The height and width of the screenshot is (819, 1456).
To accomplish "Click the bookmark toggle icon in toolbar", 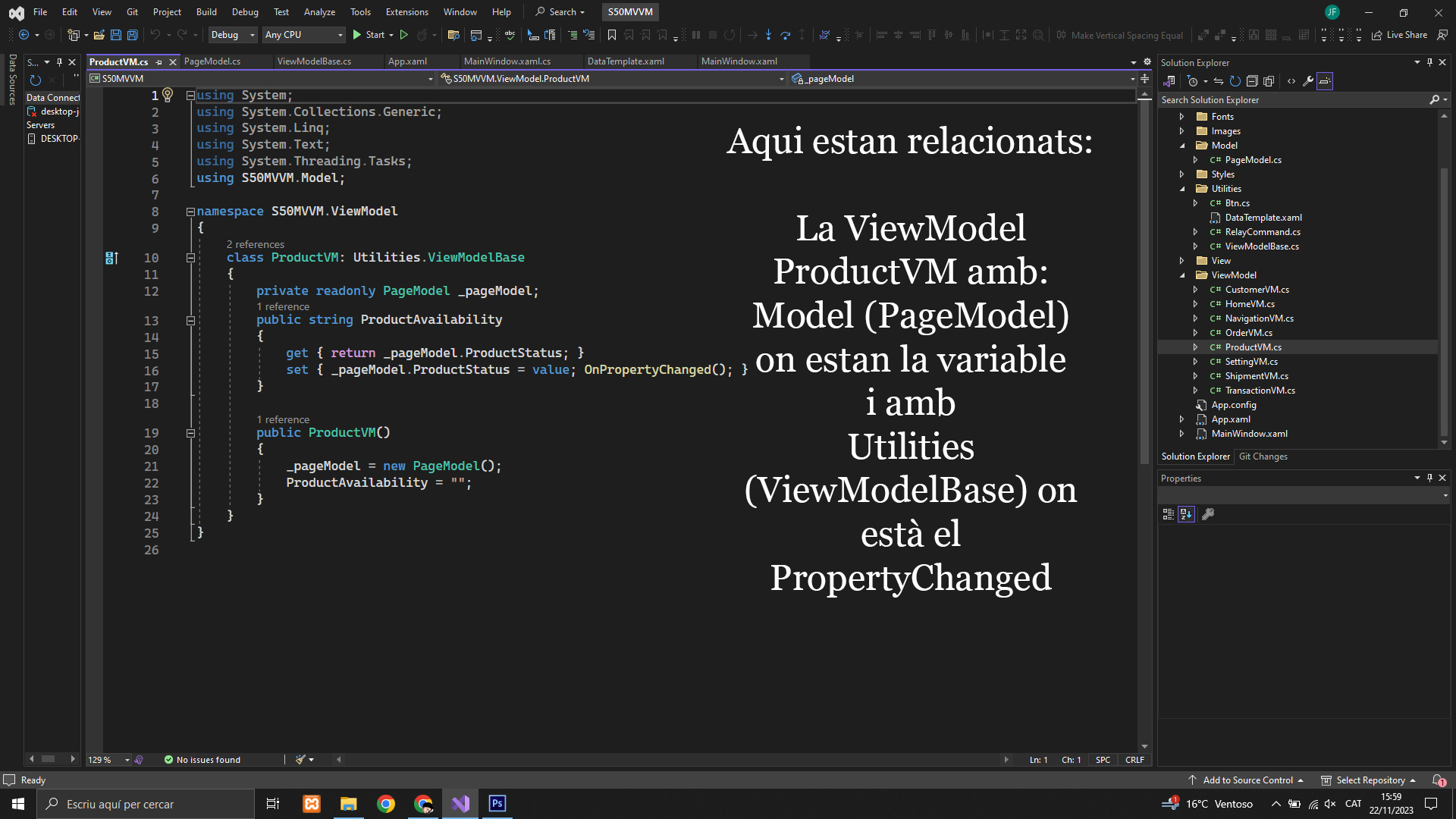I will click(x=612, y=35).
